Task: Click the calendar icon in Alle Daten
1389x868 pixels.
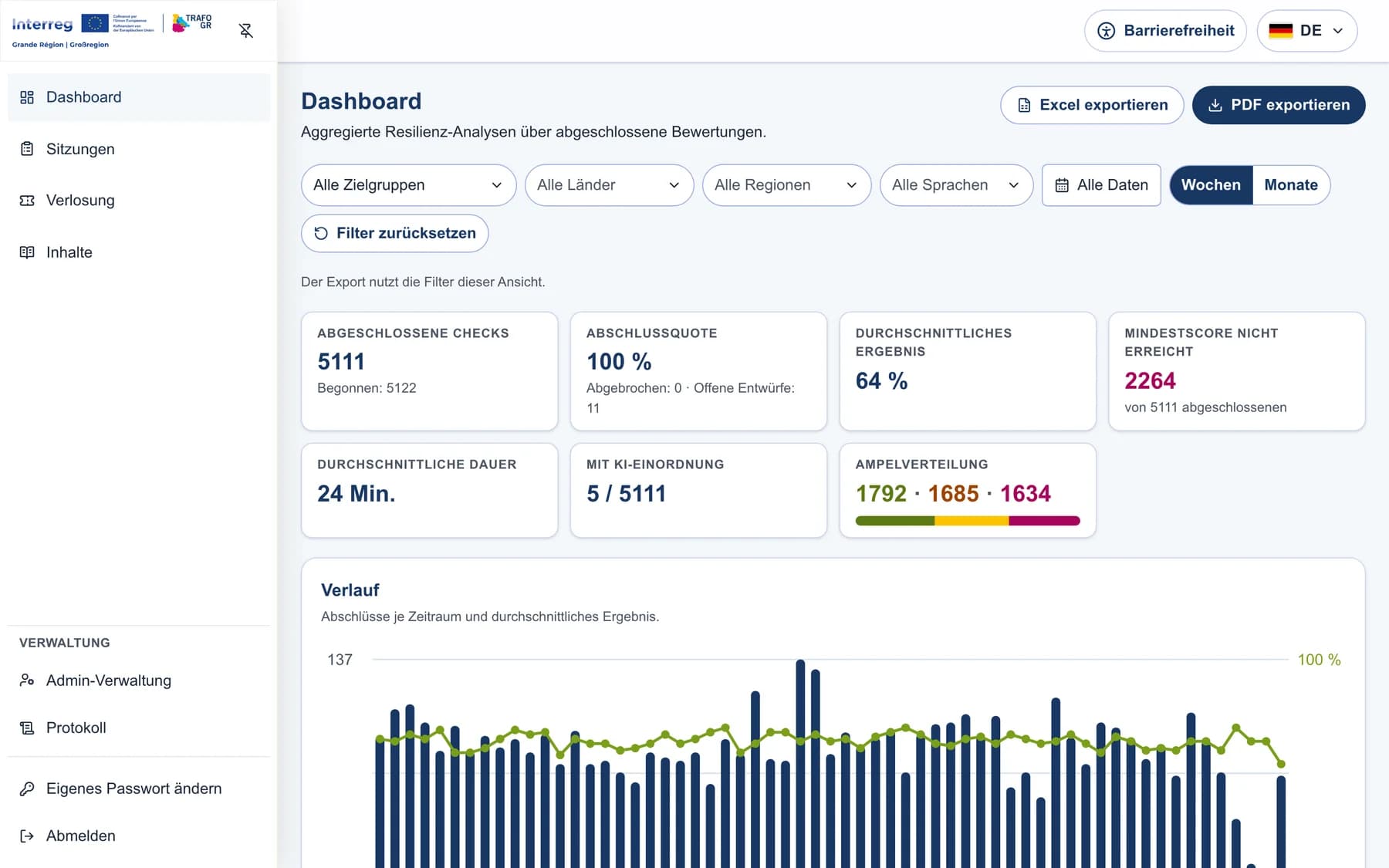Action: 1062,185
